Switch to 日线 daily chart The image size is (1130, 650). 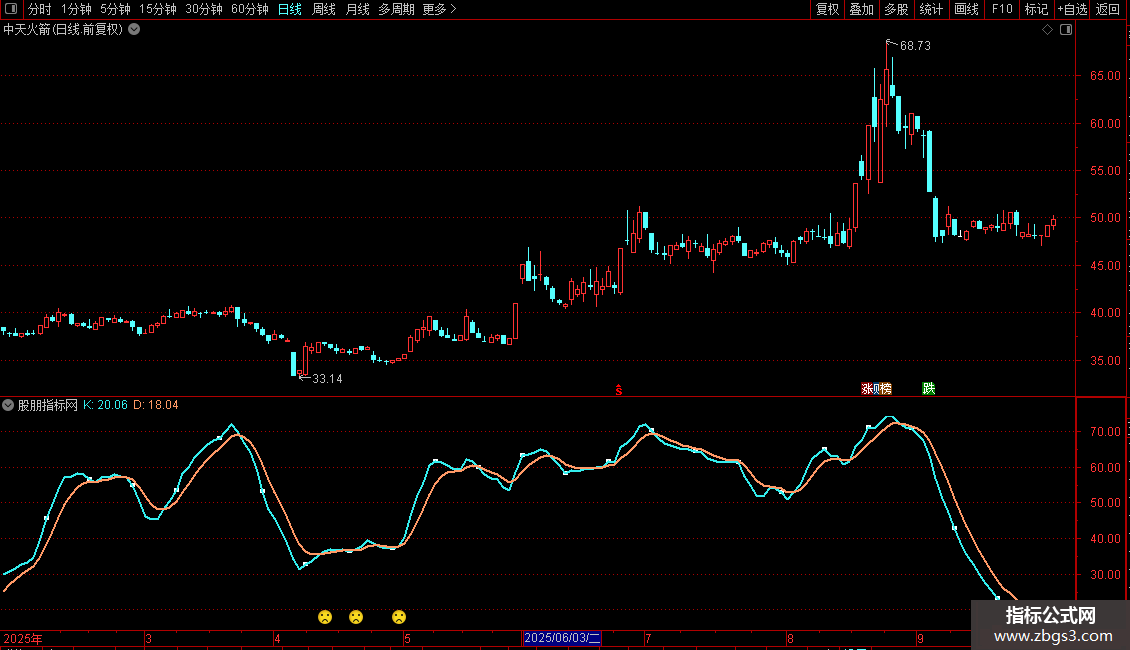(x=290, y=9)
